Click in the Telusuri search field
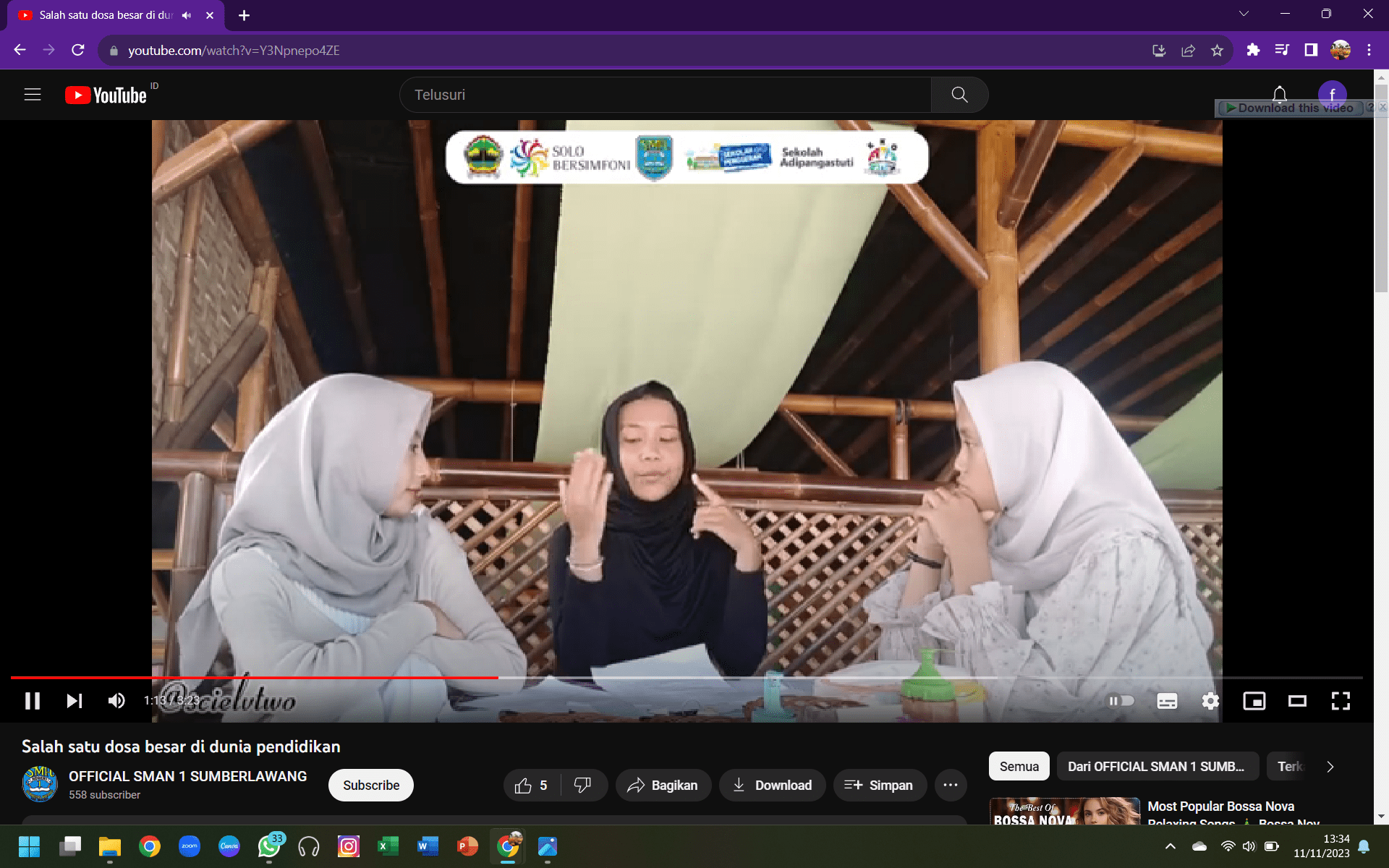The width and height of the screenshot is (1389, 868). (x=666, y=95)
